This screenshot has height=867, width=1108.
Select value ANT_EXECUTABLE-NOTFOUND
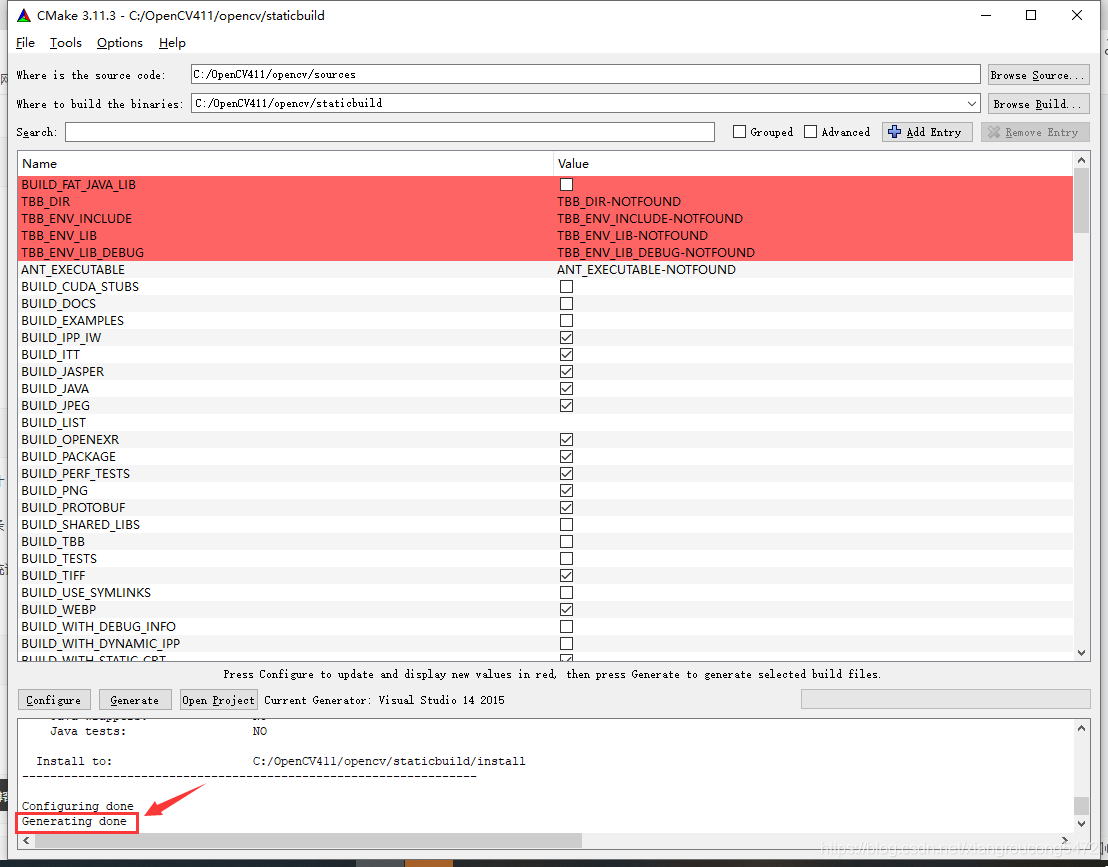[647, 269]
